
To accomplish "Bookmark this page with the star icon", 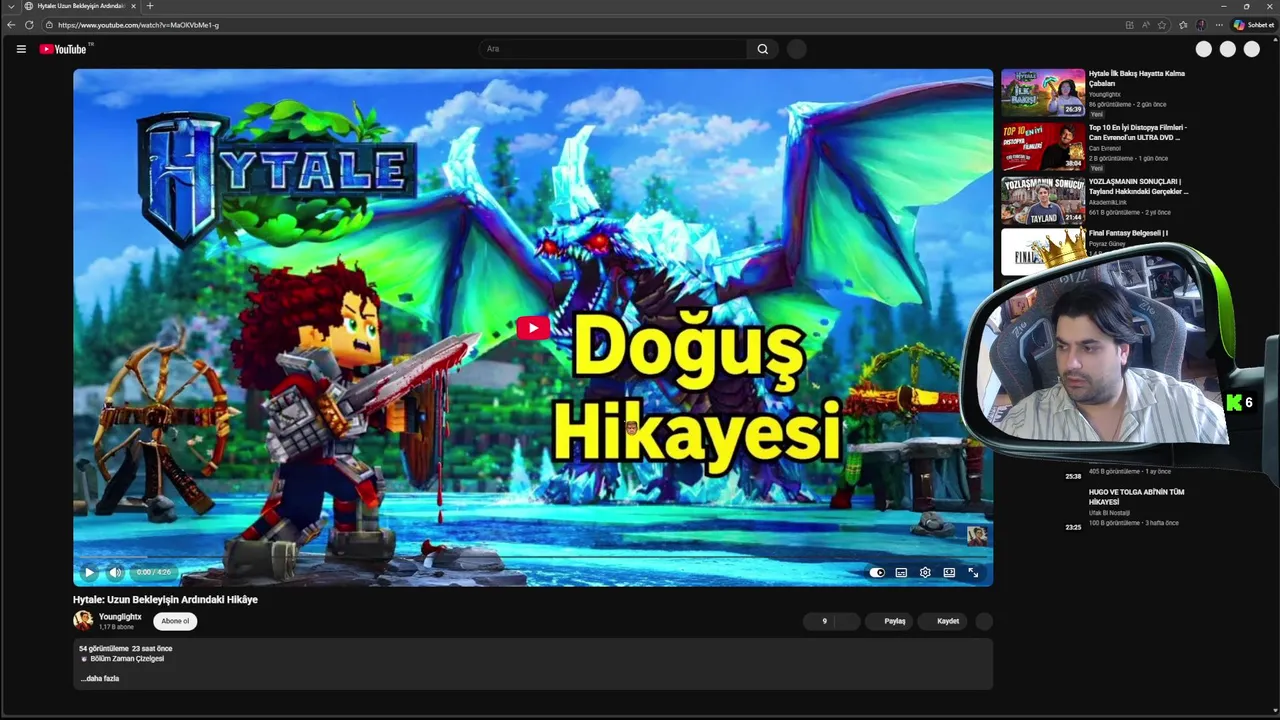I will pyautogui.click(x=1162, y=25).
